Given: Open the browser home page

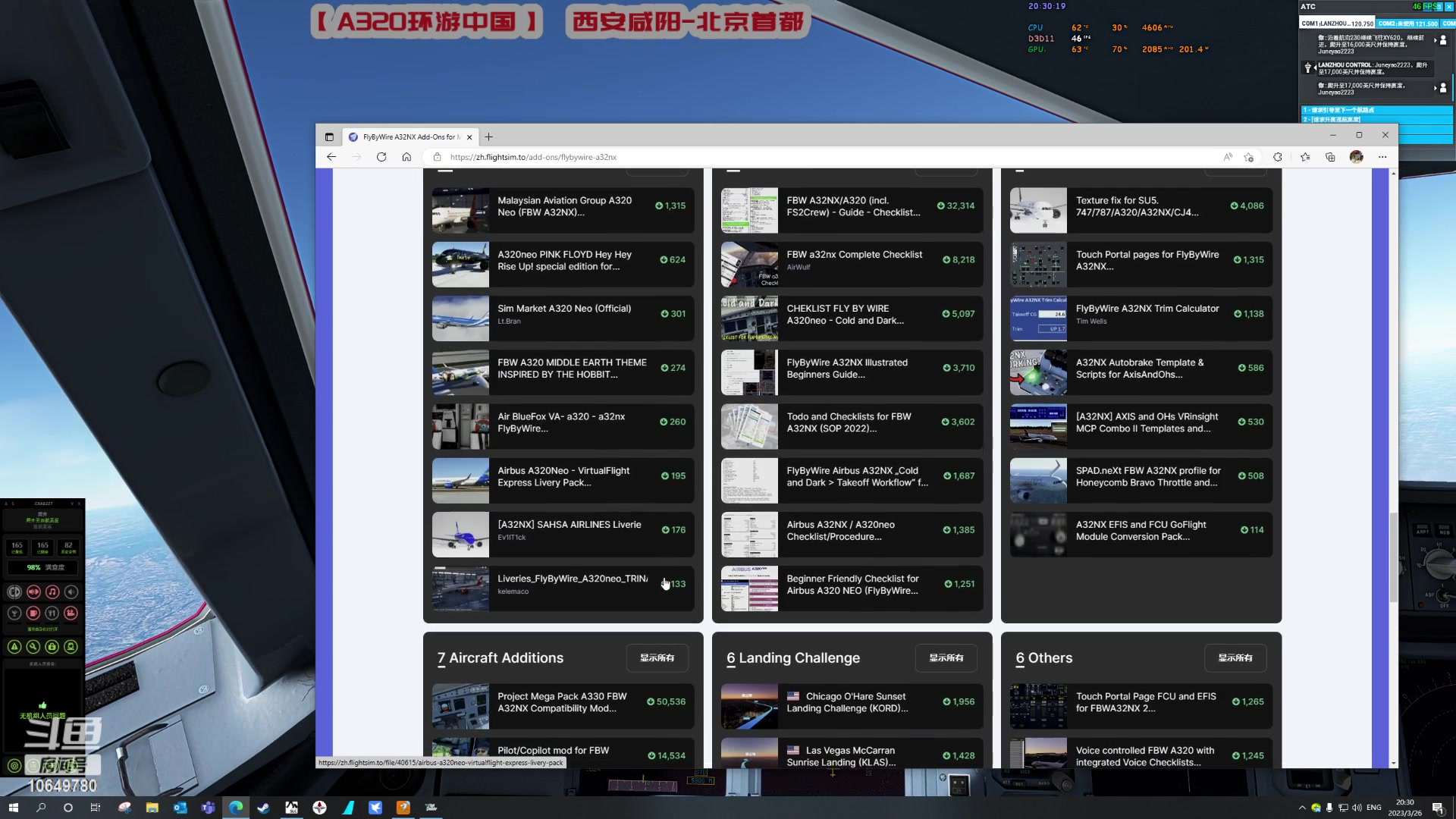Looking at the screenshot, I should coord(406,157).
